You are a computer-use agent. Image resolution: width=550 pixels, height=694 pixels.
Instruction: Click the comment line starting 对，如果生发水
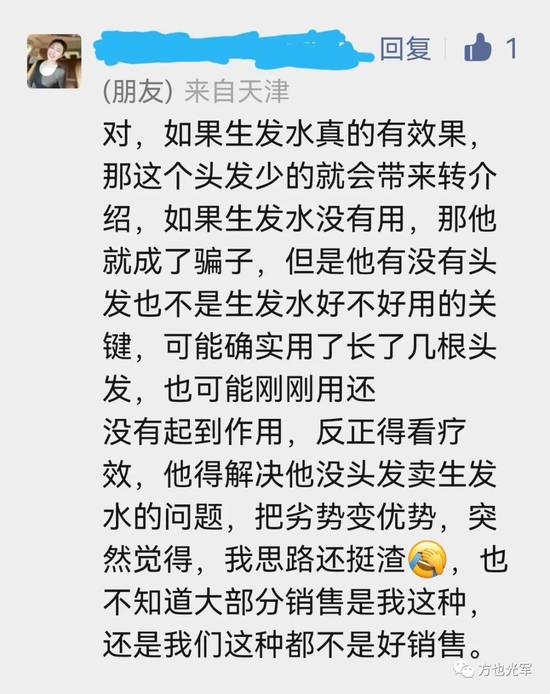pos(291,134)
